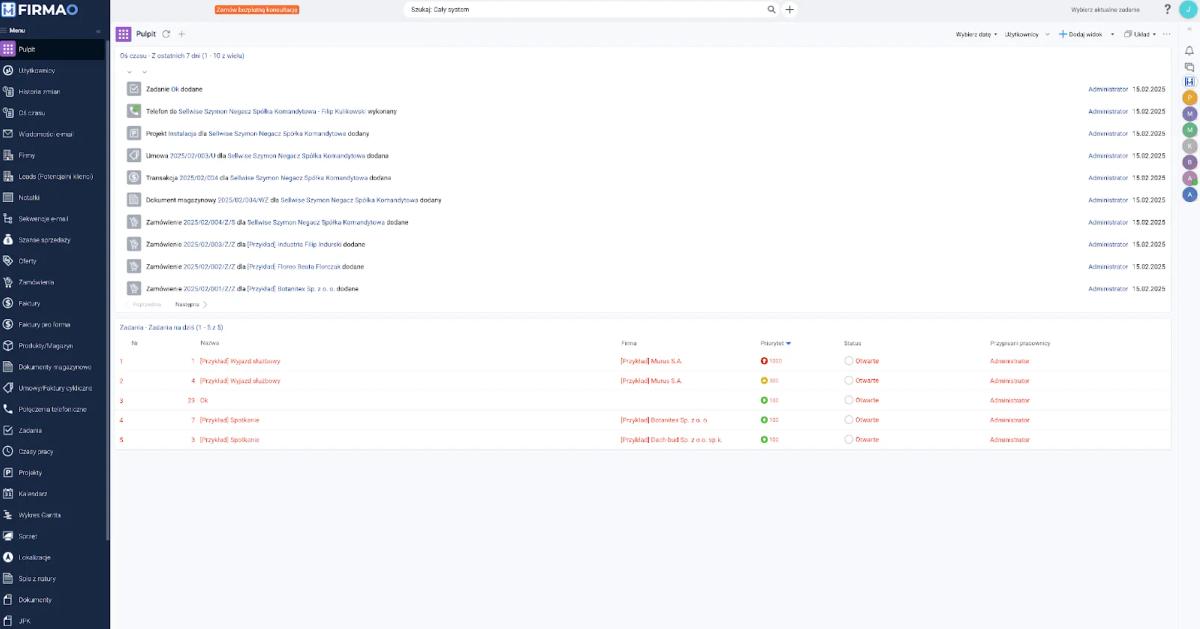Click the yellow 500 priority indicator
Screen dimensions: 1200x629
click(769, 381)
